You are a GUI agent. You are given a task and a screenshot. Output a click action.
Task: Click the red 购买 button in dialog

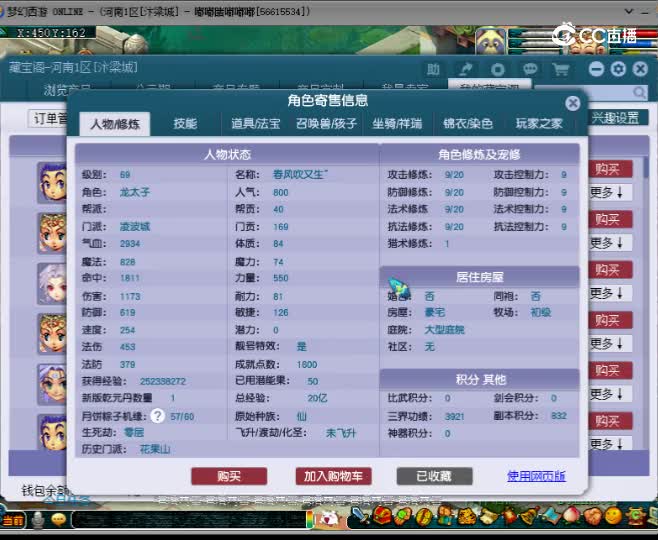(x=229, y=476)
